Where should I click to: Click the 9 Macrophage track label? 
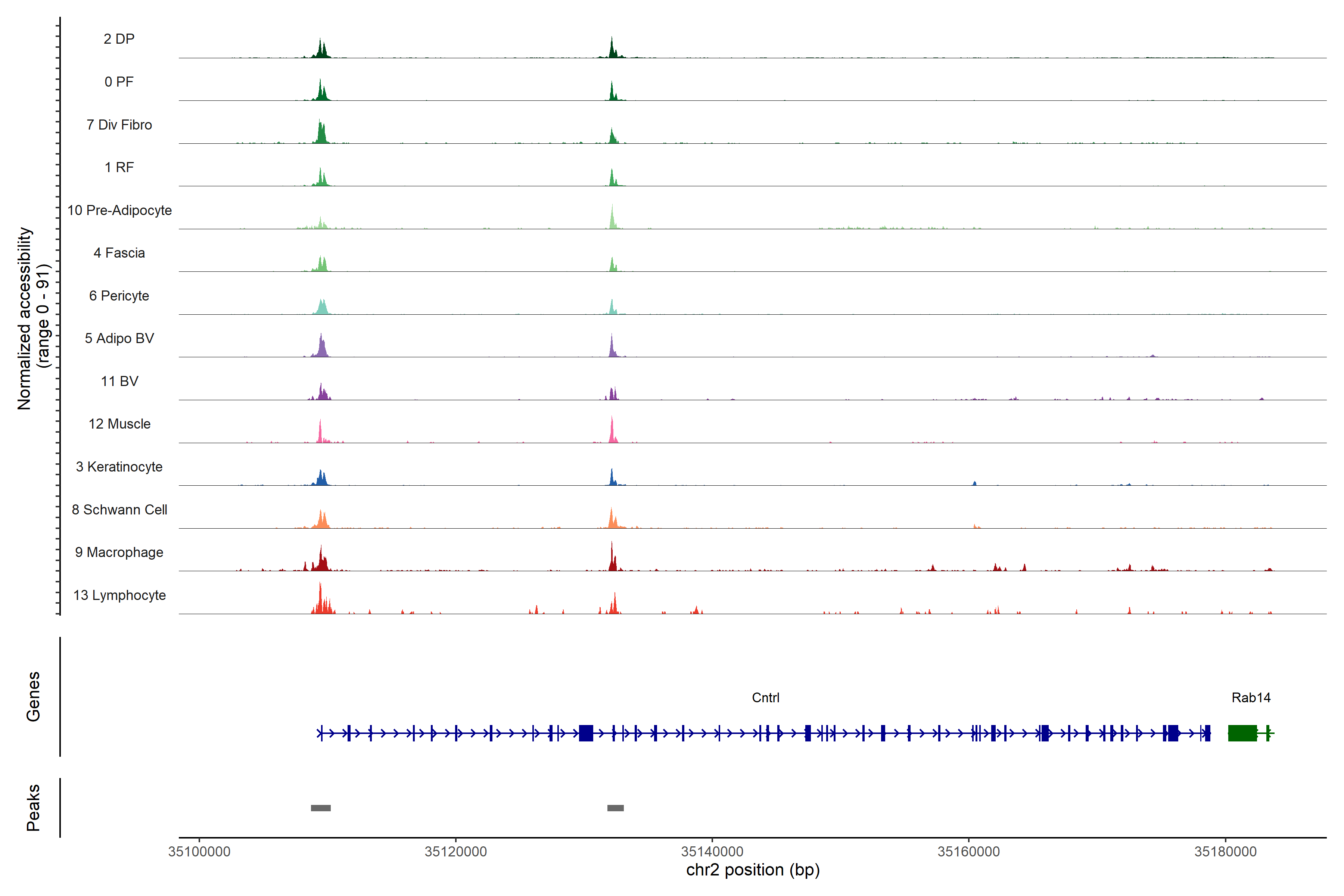[119, 553]
